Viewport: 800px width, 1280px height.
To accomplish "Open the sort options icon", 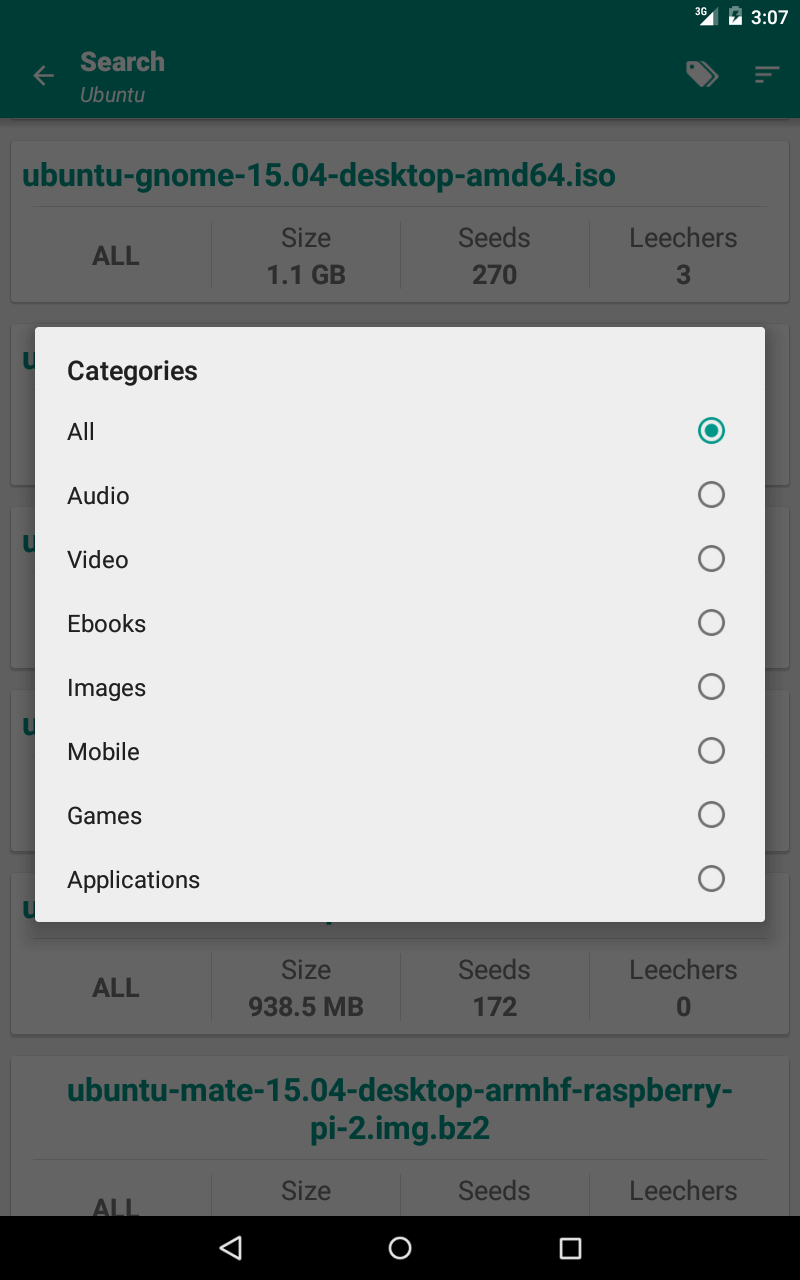I will [767, 74].
